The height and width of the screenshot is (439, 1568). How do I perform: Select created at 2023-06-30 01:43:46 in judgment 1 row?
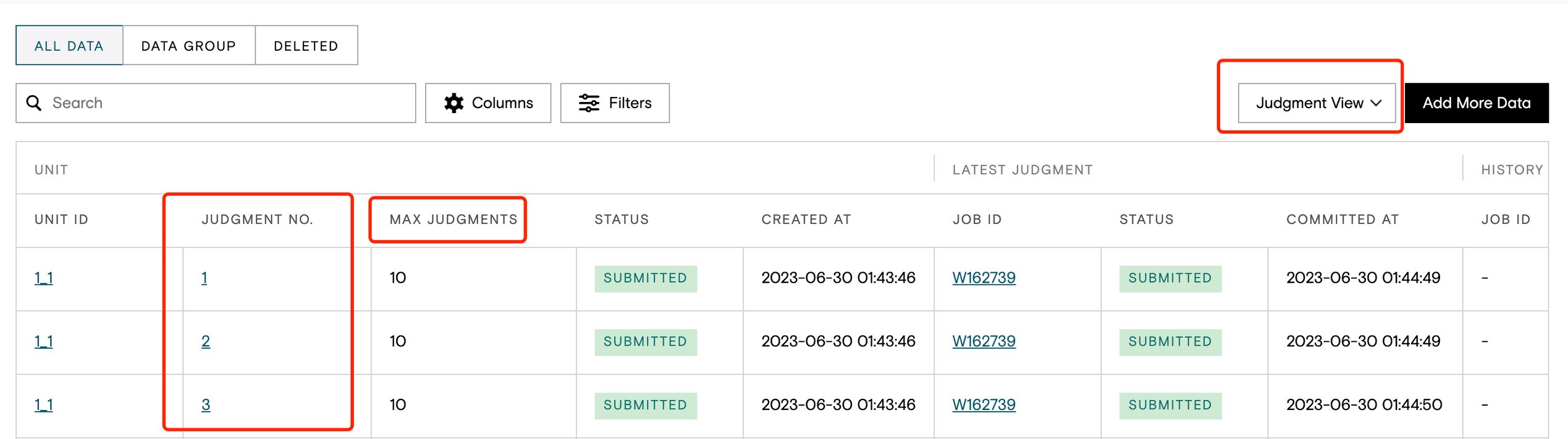click(838, 278)
